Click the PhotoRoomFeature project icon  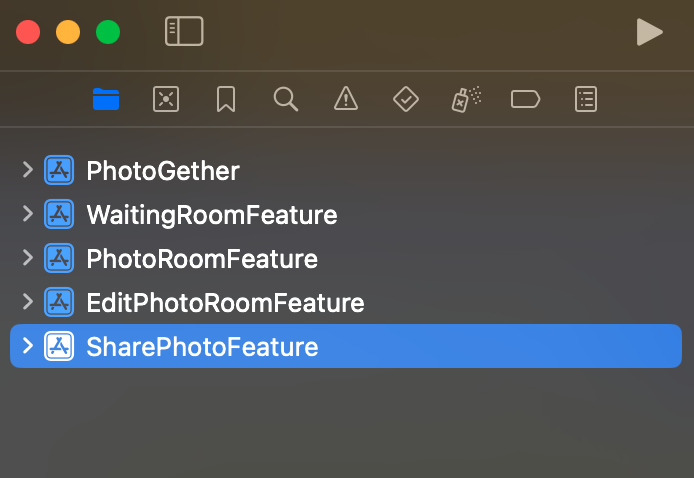pyautogui.click(x=60, y=258)
